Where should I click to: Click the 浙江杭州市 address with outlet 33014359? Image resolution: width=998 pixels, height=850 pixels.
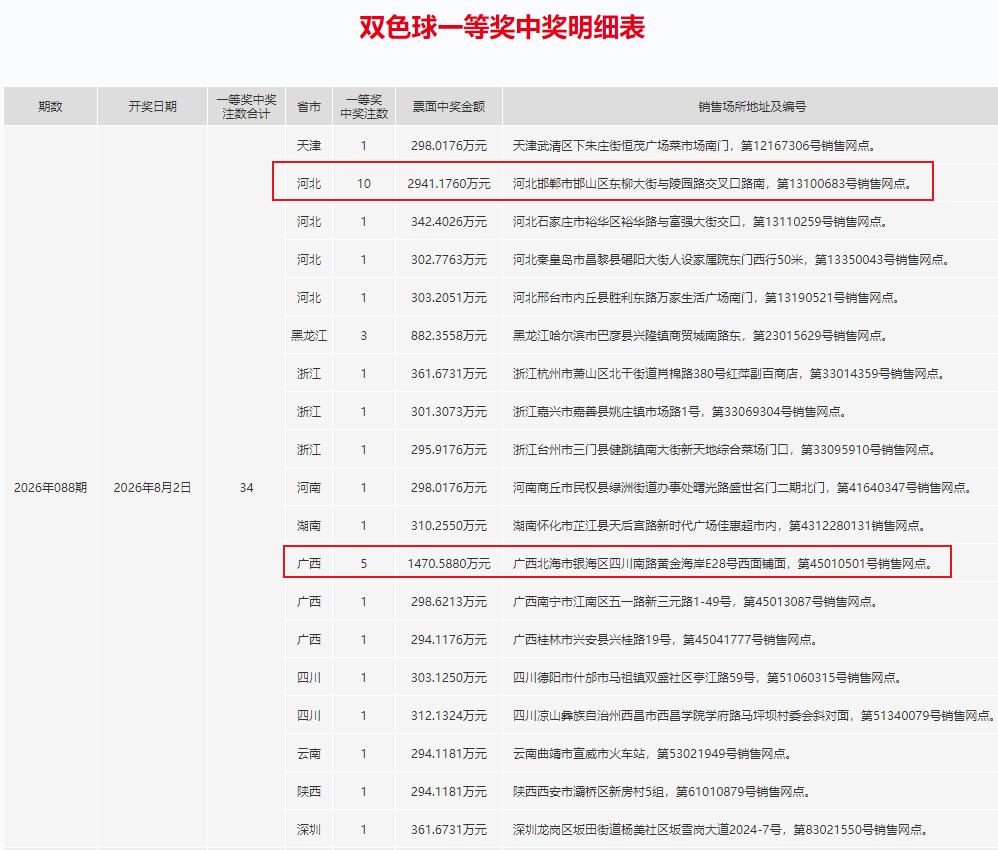729,374
